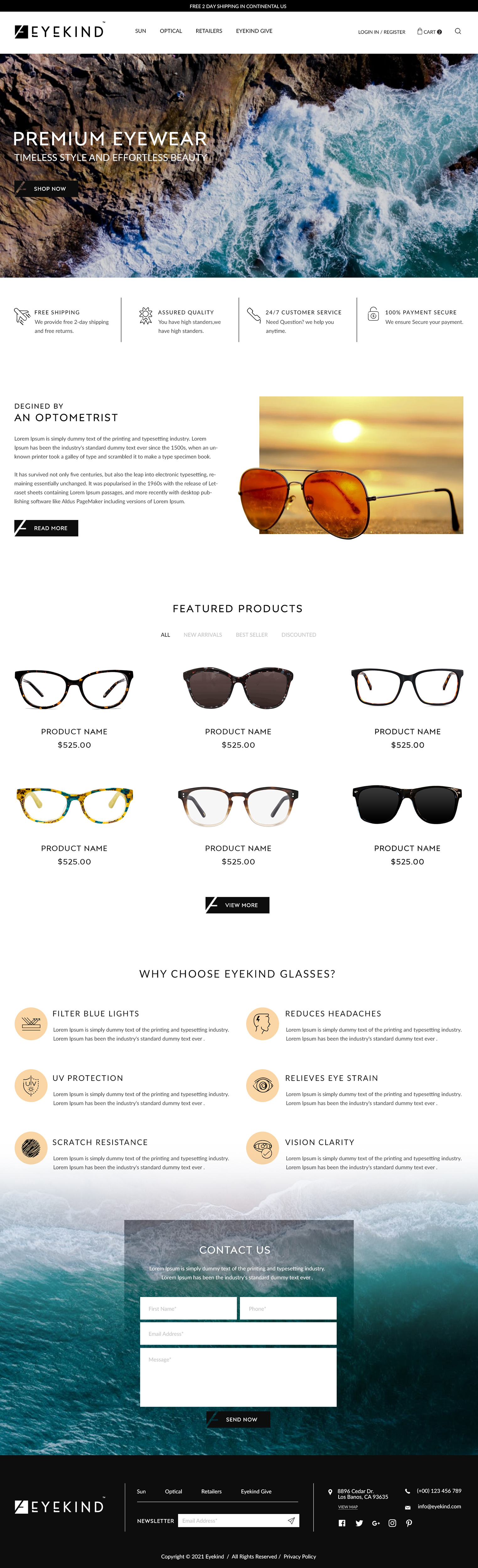Click the View More products button
478x1568 pixels.
[238, 905]
